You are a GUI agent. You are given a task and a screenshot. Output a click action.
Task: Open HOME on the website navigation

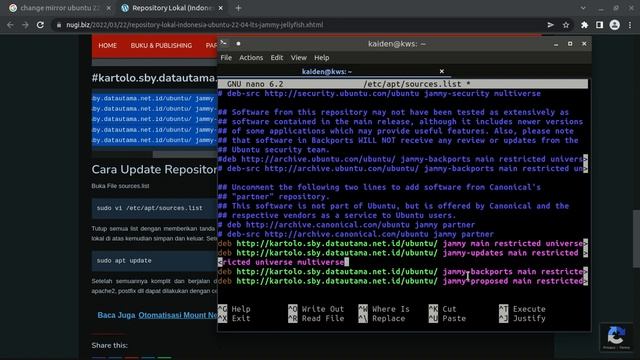click(107, 45)
